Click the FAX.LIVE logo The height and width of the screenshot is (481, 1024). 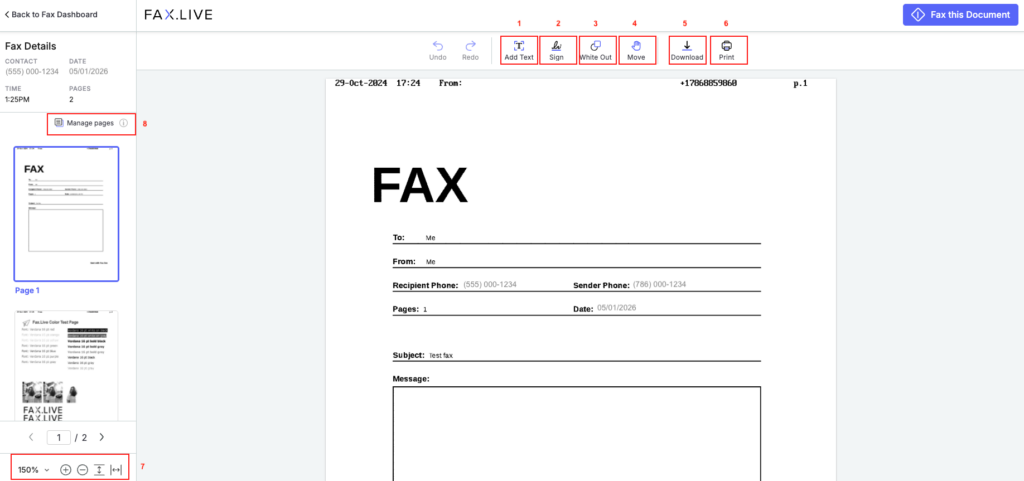pyautogui.click(x=178, y=14)
